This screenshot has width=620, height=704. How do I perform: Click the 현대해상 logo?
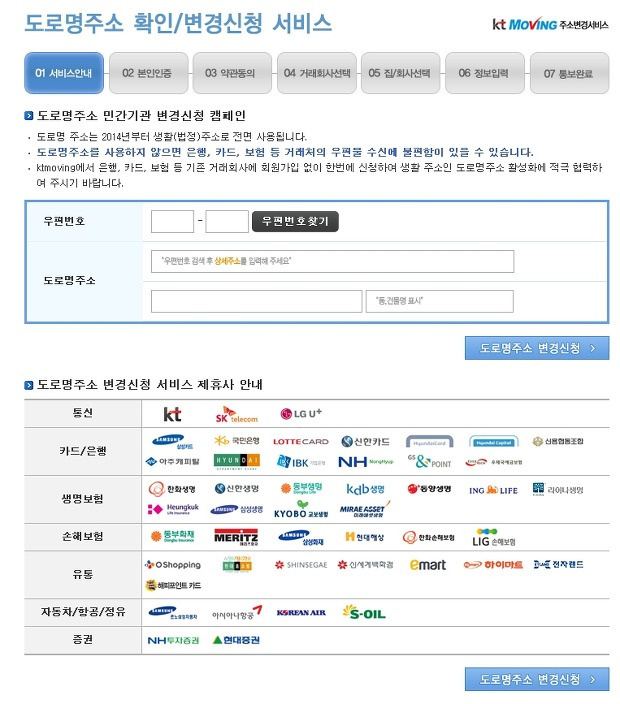364,537
